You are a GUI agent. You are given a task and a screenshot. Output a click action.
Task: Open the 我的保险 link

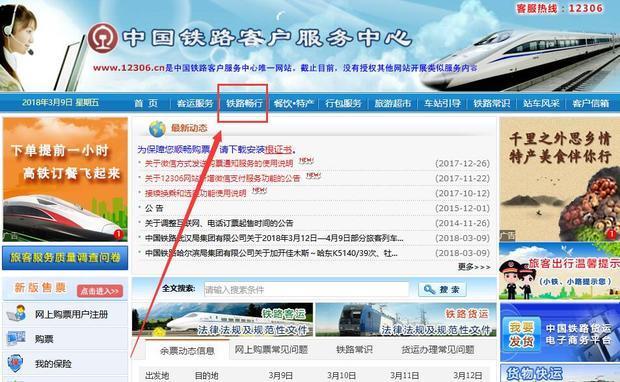pos(53,364)
